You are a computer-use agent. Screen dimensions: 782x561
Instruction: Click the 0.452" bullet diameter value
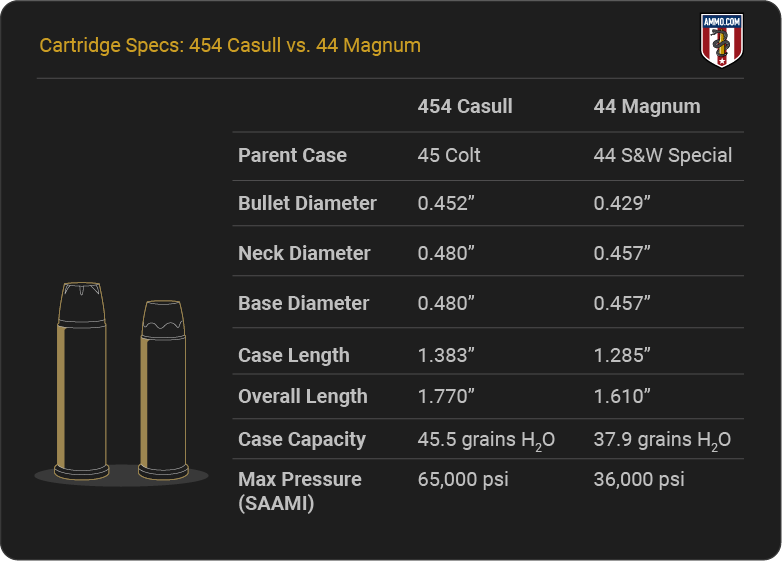[446, 203]
